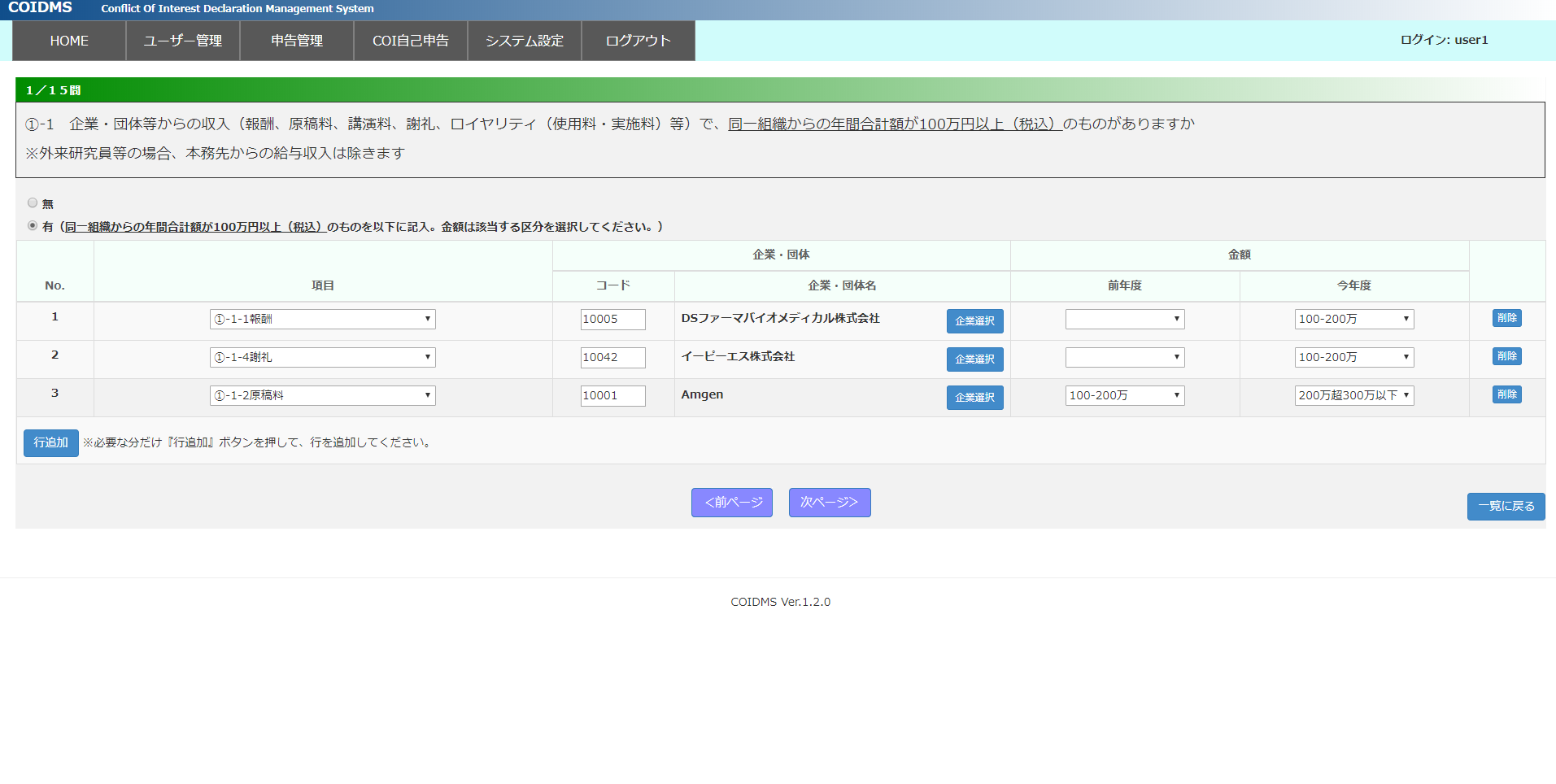The width and height of the screenshot is (1556, 784).
Task: Open 今年度 dropdown for DSファーマ row
Action: (1354, 319)
